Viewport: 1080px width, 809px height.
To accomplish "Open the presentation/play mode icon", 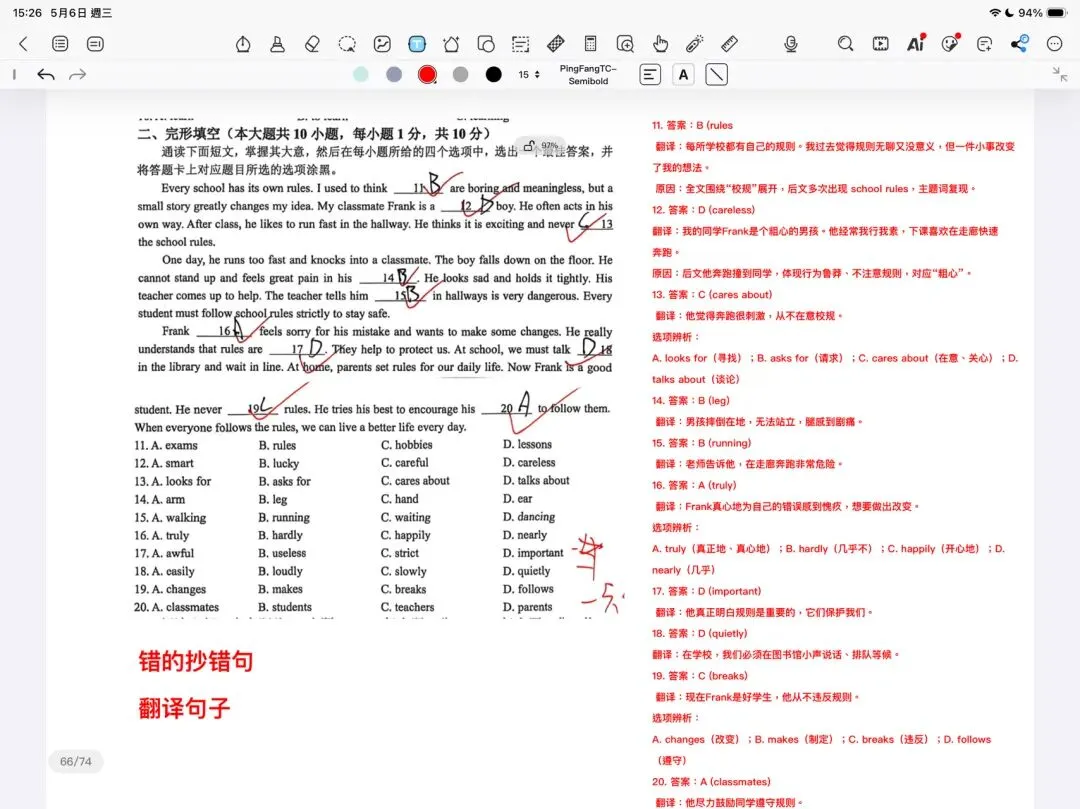I will 880,44.
